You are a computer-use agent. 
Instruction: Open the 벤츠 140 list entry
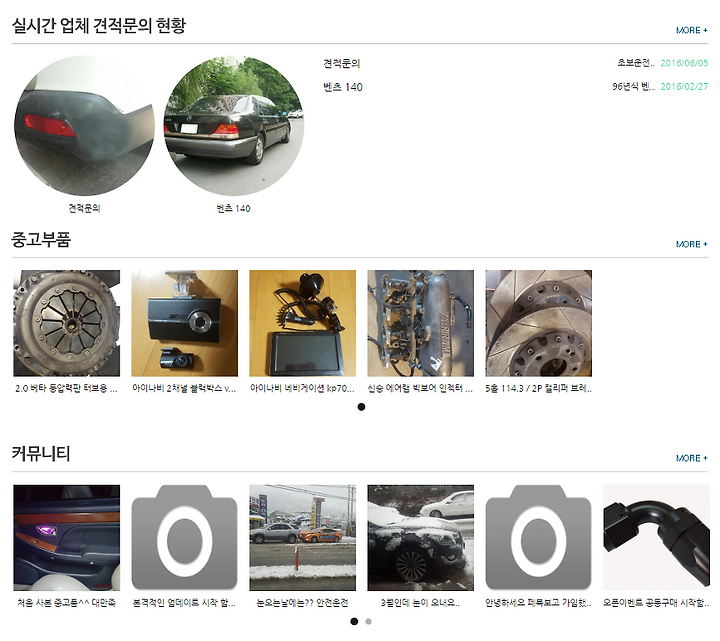tap(343, 87)
